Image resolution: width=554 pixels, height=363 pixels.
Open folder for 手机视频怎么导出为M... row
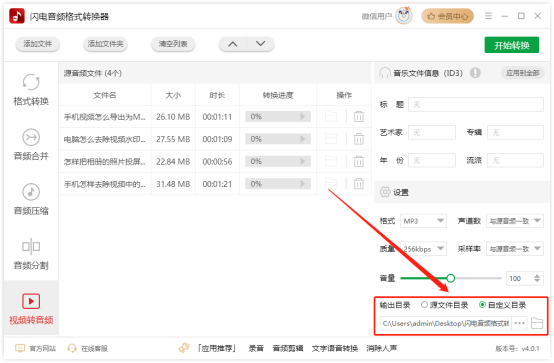pos(331,116)
